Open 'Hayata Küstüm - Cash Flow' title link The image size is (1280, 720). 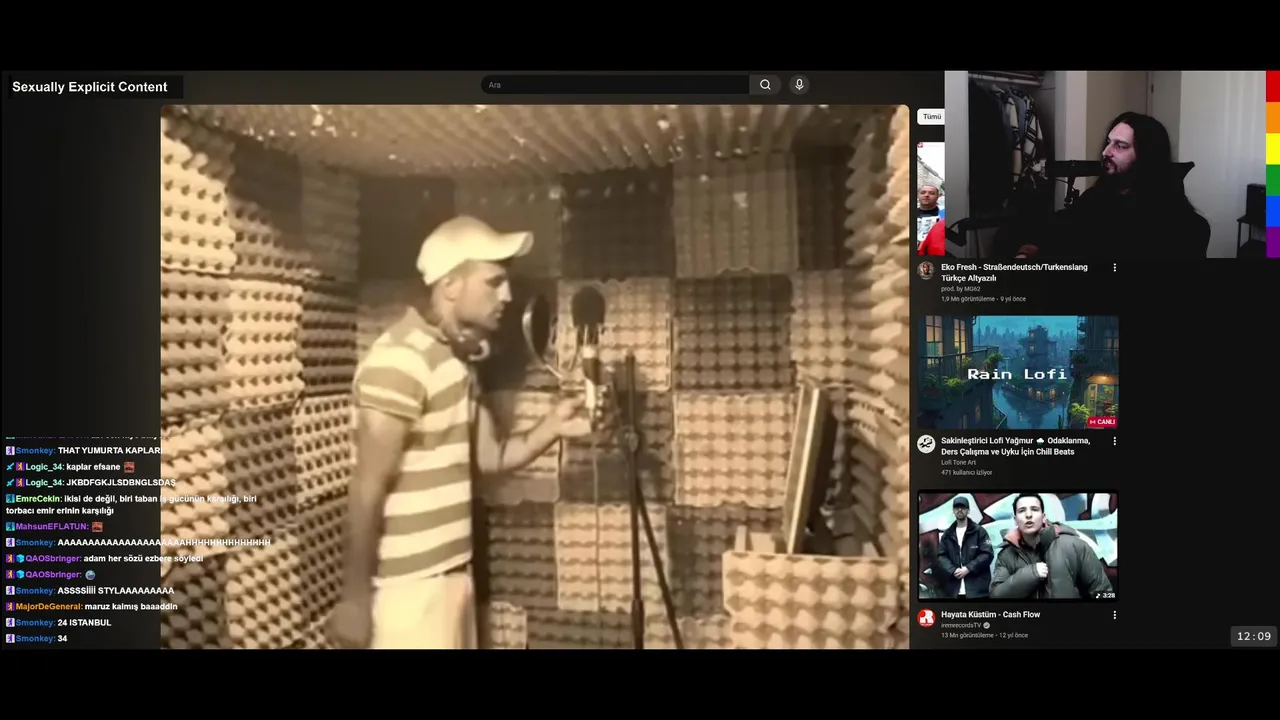pos(990,615)
